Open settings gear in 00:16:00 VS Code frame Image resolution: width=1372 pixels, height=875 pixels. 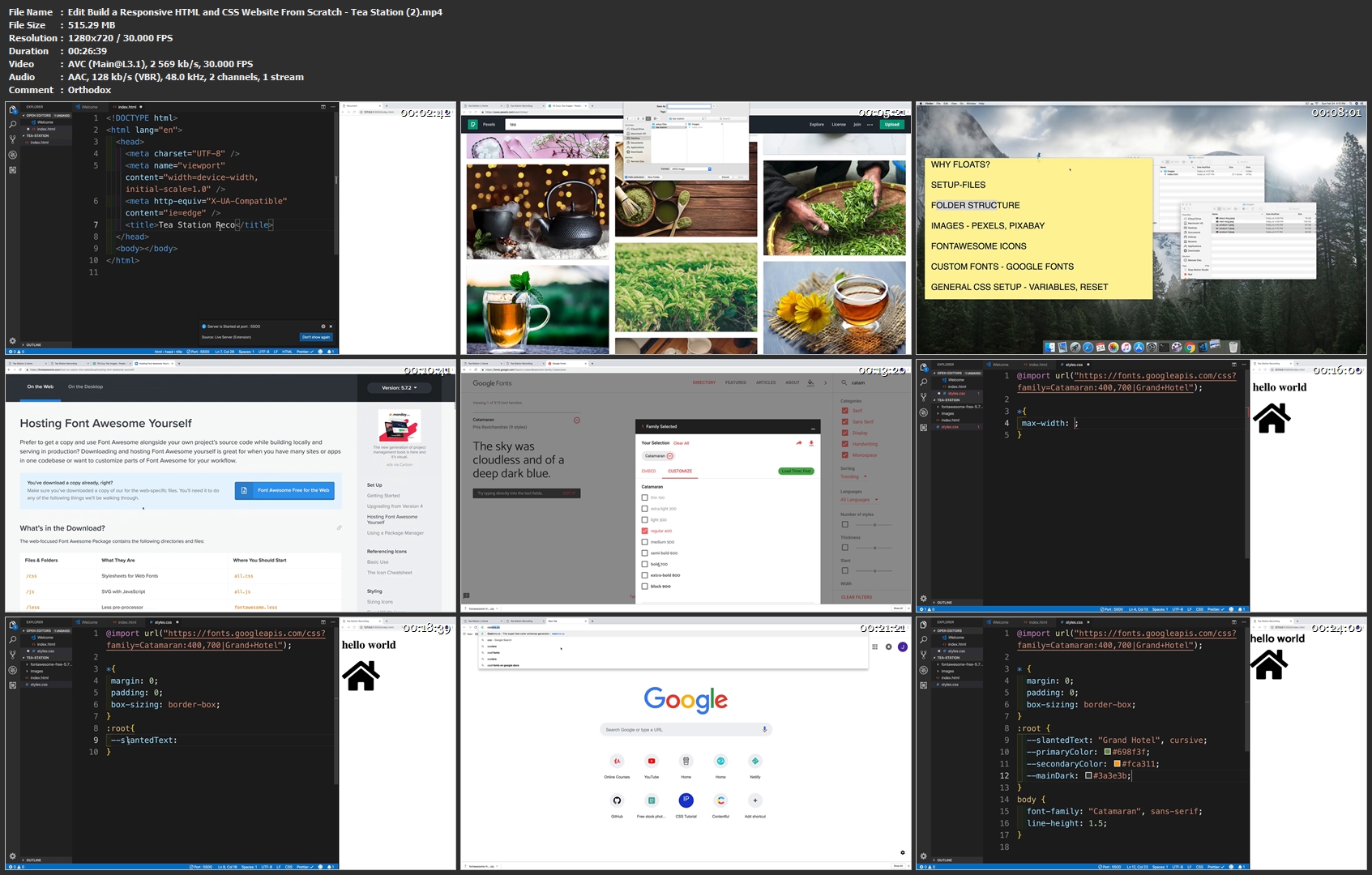[x=923, y=598]
